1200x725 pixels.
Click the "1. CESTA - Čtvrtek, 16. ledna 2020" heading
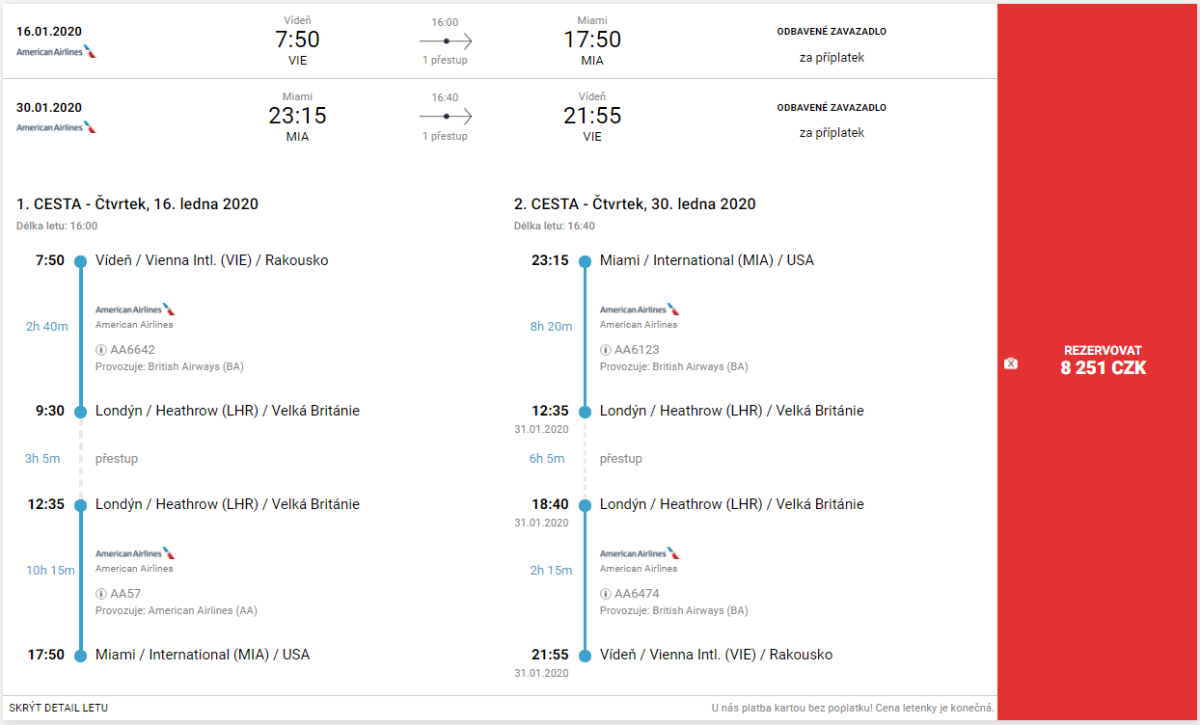click(x=137, y=204)
